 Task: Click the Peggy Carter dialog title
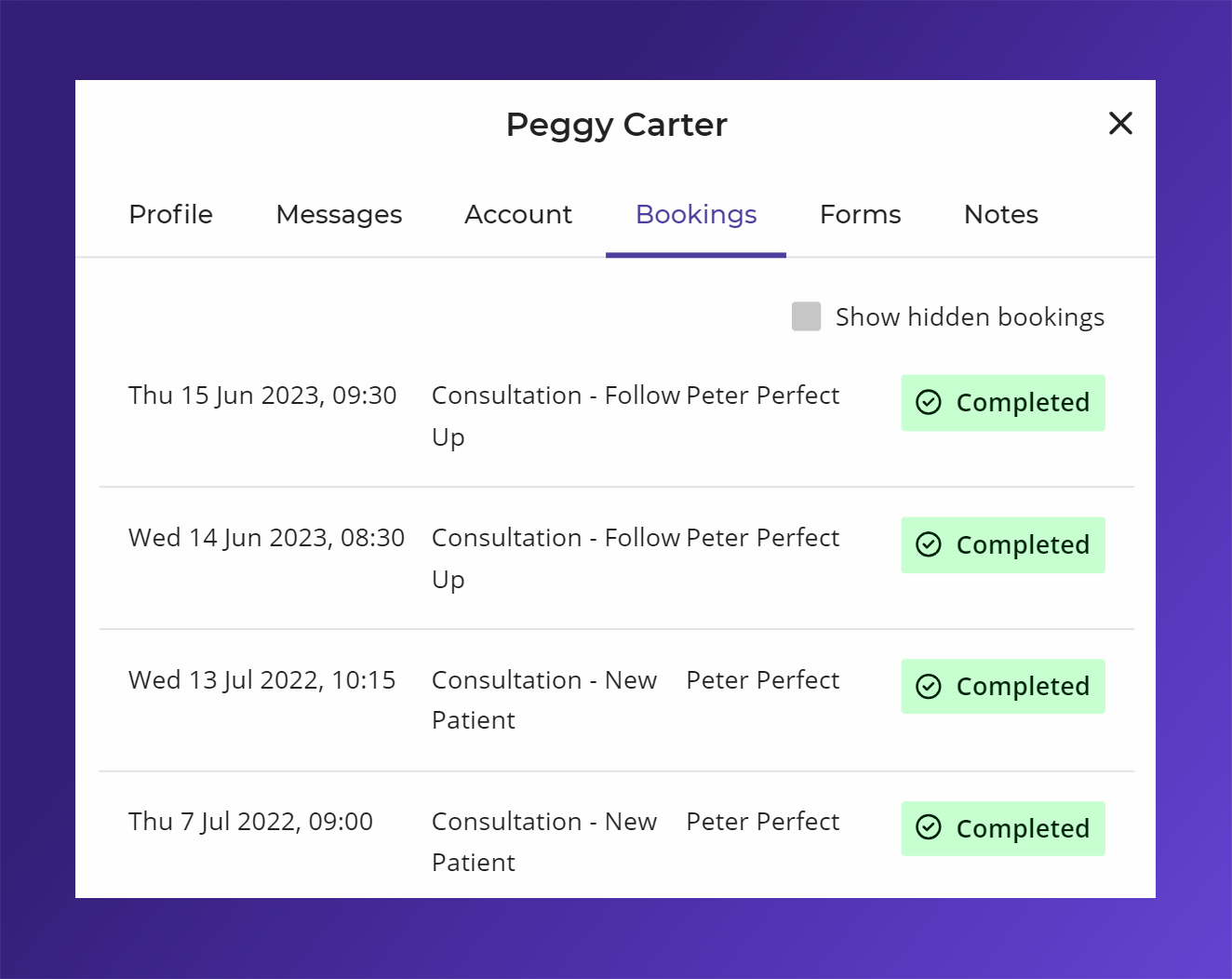point(616,124)
